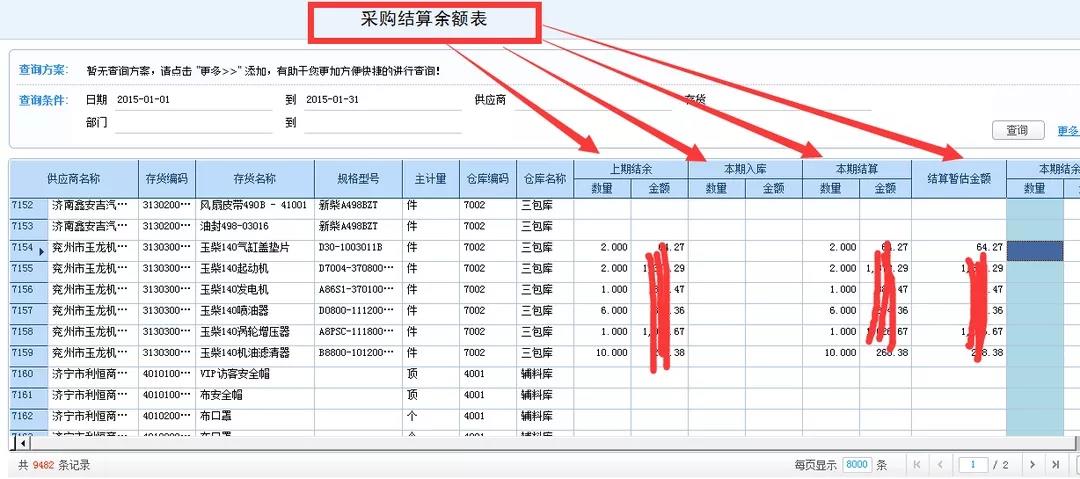Click the end date field 2015-01-31
Image resolution: width=1080 pixels, height=479 pixels.
pyautogui.click(x=382, y=100)
